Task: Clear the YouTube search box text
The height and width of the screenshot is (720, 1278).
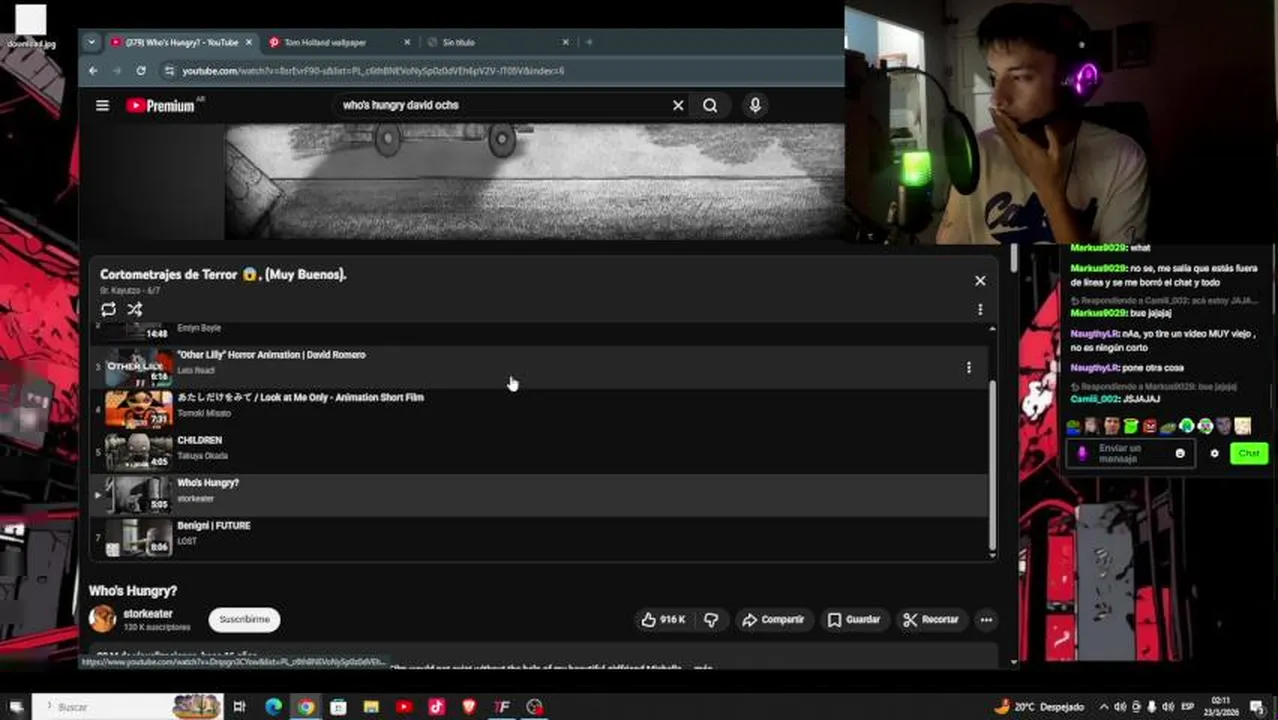Action: coord(678,105)
